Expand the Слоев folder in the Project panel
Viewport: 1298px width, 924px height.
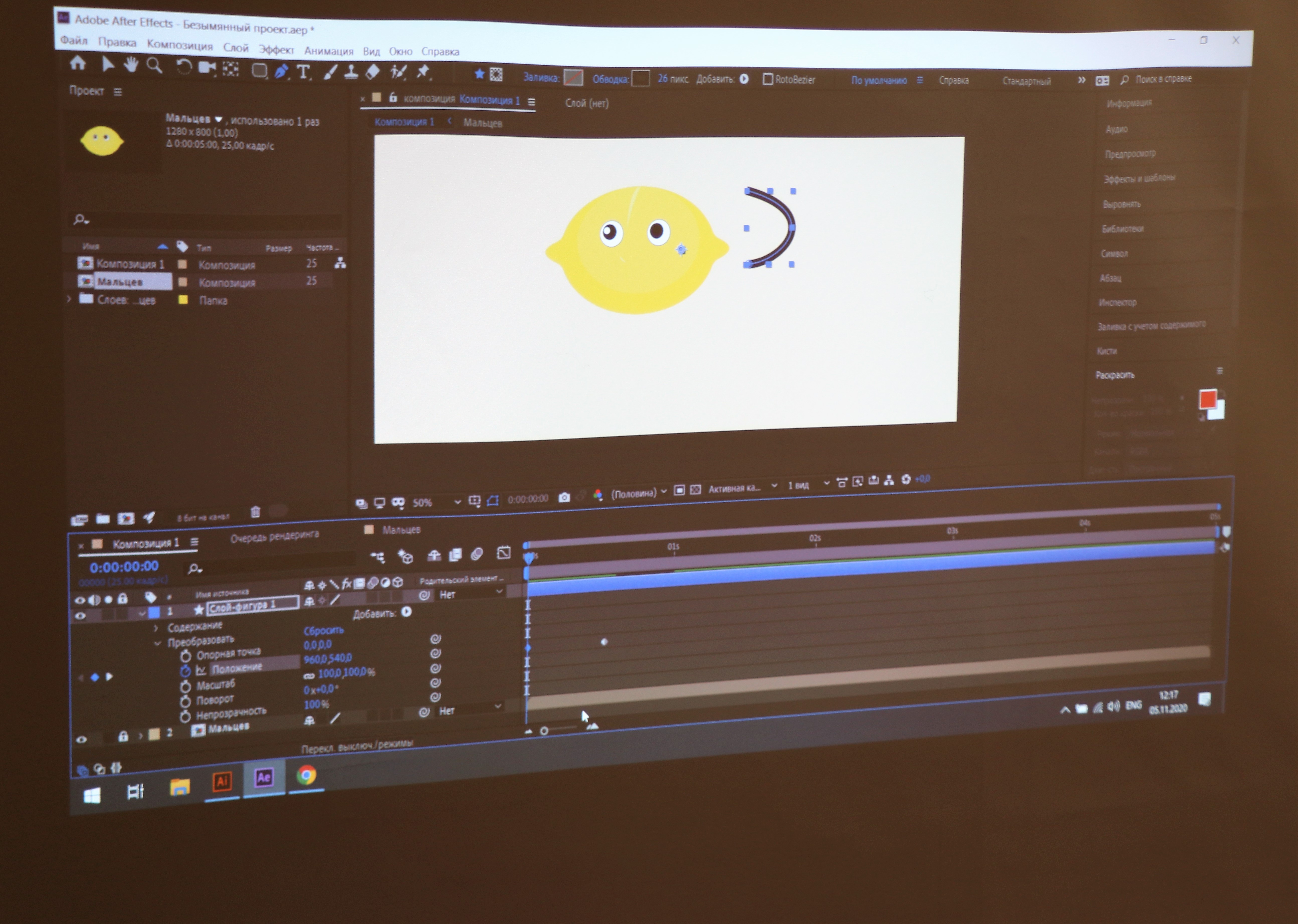click(x=69, y=299)
